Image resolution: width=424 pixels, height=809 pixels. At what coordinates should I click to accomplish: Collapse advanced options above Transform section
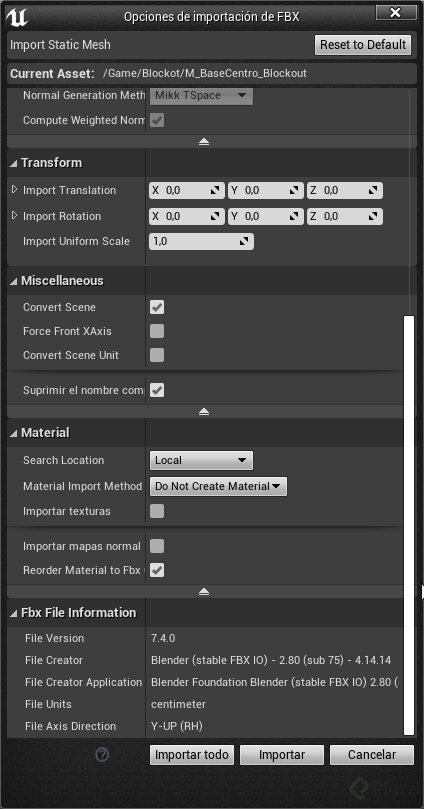(204, 141)
